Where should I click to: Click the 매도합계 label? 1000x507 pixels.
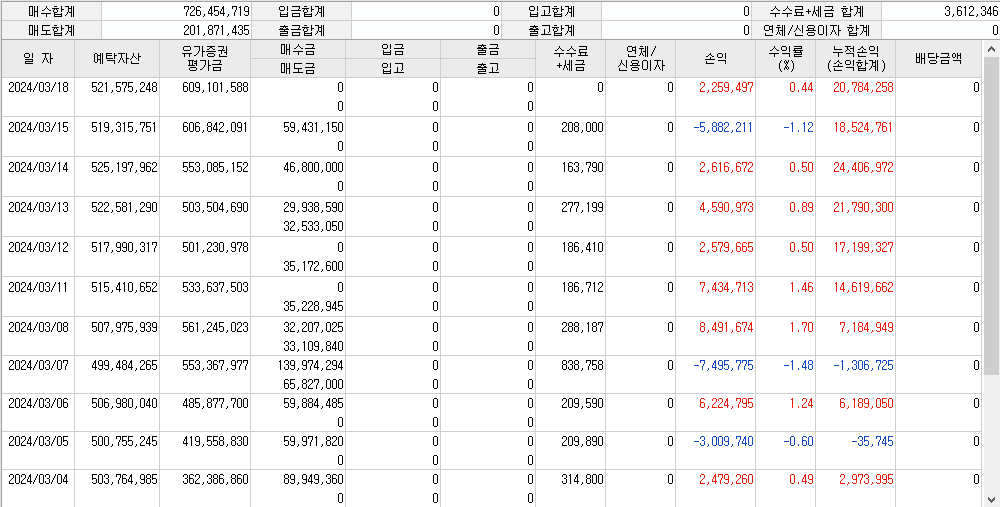[x=51, y=30]
